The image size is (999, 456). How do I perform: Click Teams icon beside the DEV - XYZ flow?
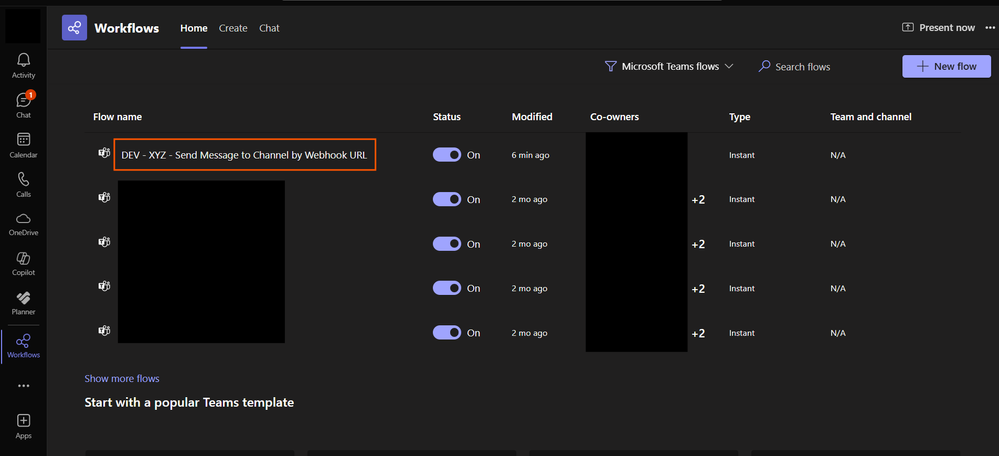(104, 153)
